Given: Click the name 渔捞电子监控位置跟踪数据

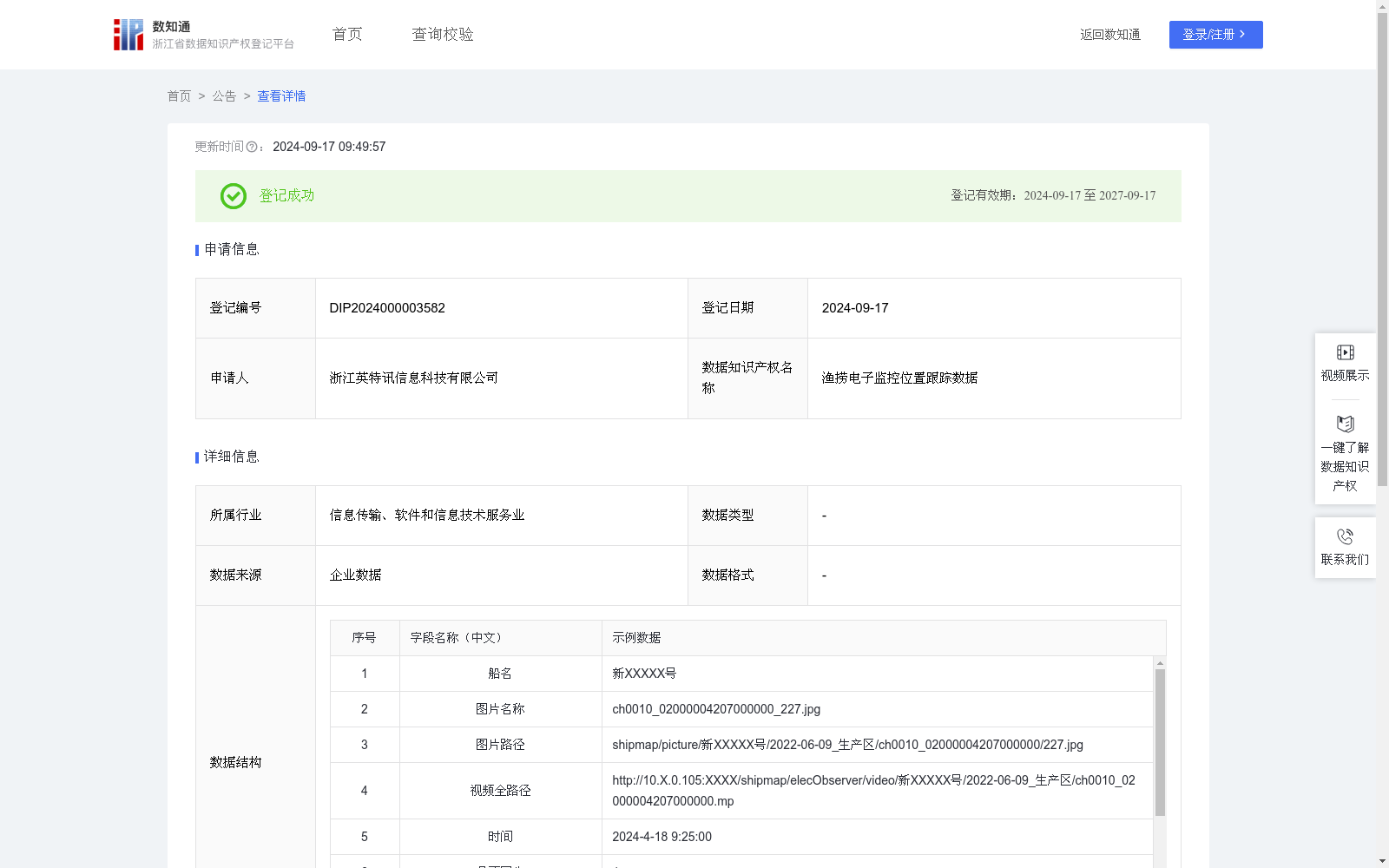Looking at the screenshot, I should point(900,378).
